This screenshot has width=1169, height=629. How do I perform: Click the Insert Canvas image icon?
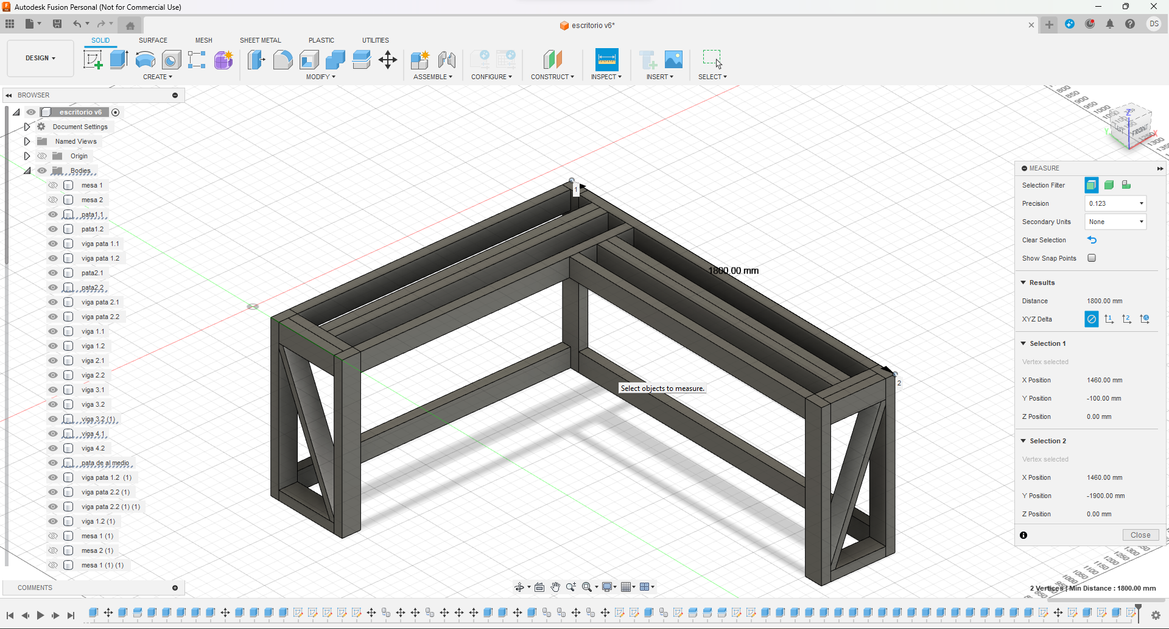pyautogui.click(x=674, y=60)
